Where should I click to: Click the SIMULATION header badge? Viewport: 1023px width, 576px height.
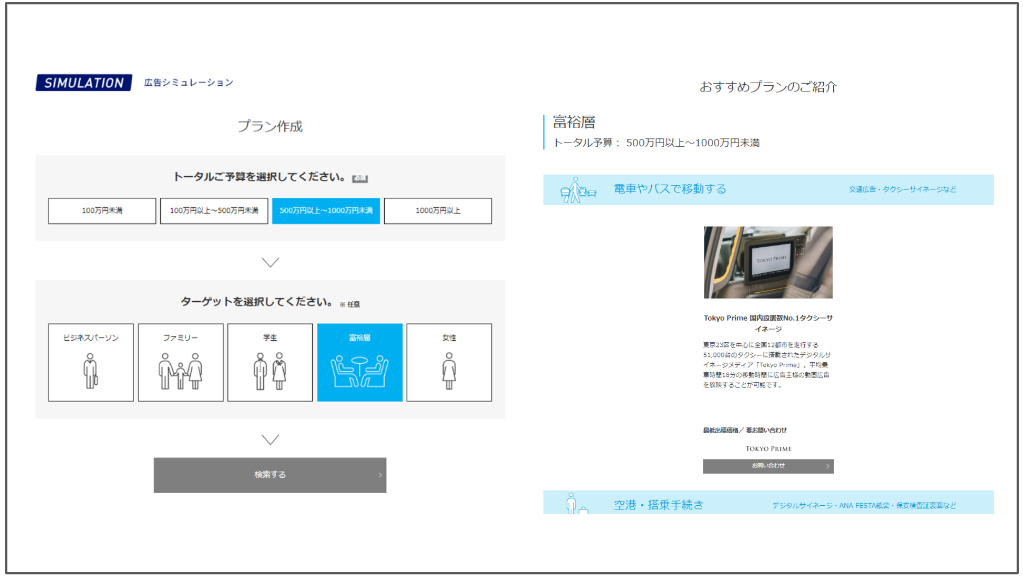pyautogui.click(x=83, y=83)
